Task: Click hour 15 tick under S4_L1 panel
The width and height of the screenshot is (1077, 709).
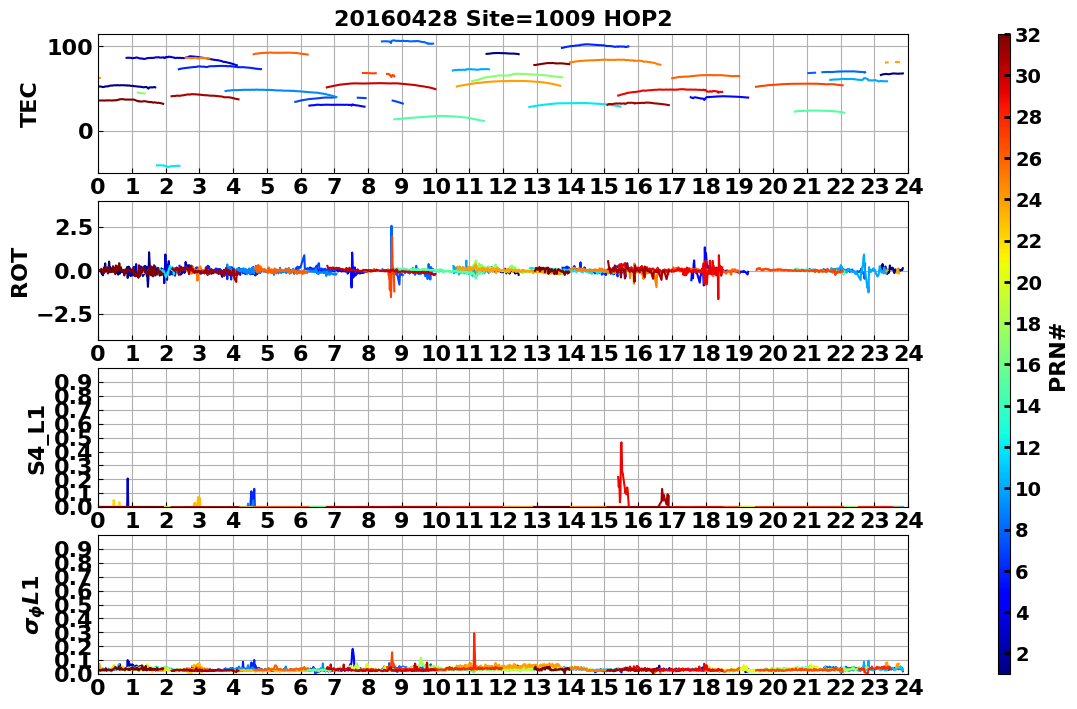Action: coord(604,521)
